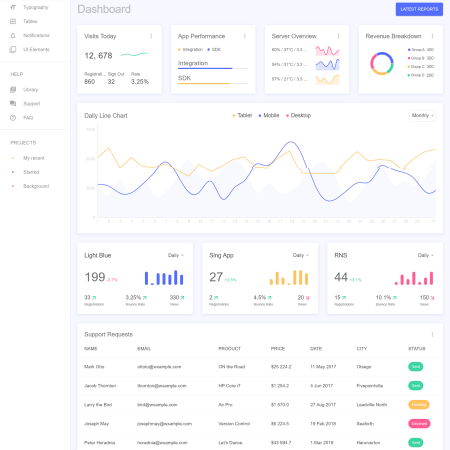
Task: Open the Daily dropdown on the RNS card
Action: (426, 255)
